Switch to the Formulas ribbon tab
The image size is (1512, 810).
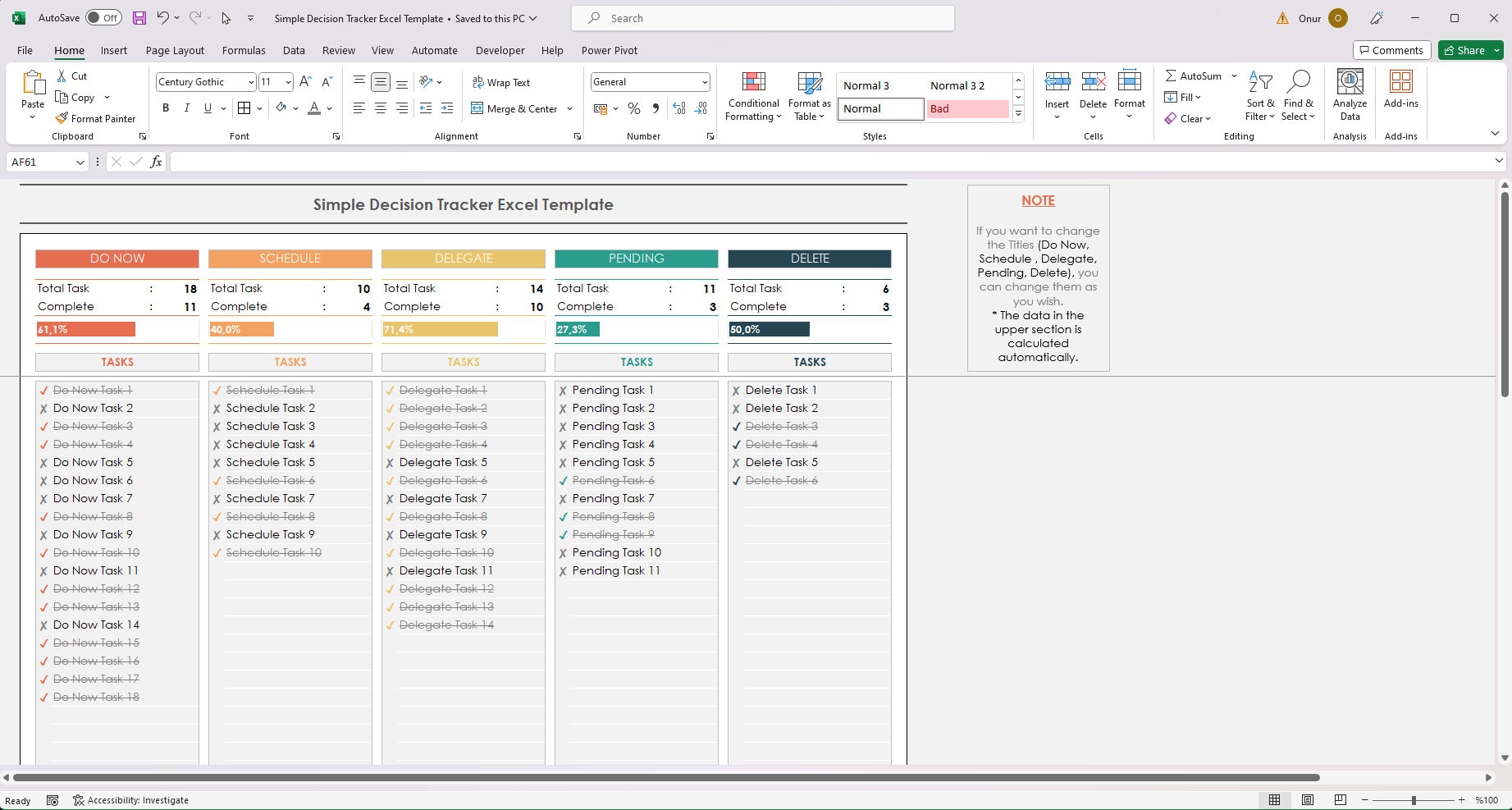click(x=243, y=50)
